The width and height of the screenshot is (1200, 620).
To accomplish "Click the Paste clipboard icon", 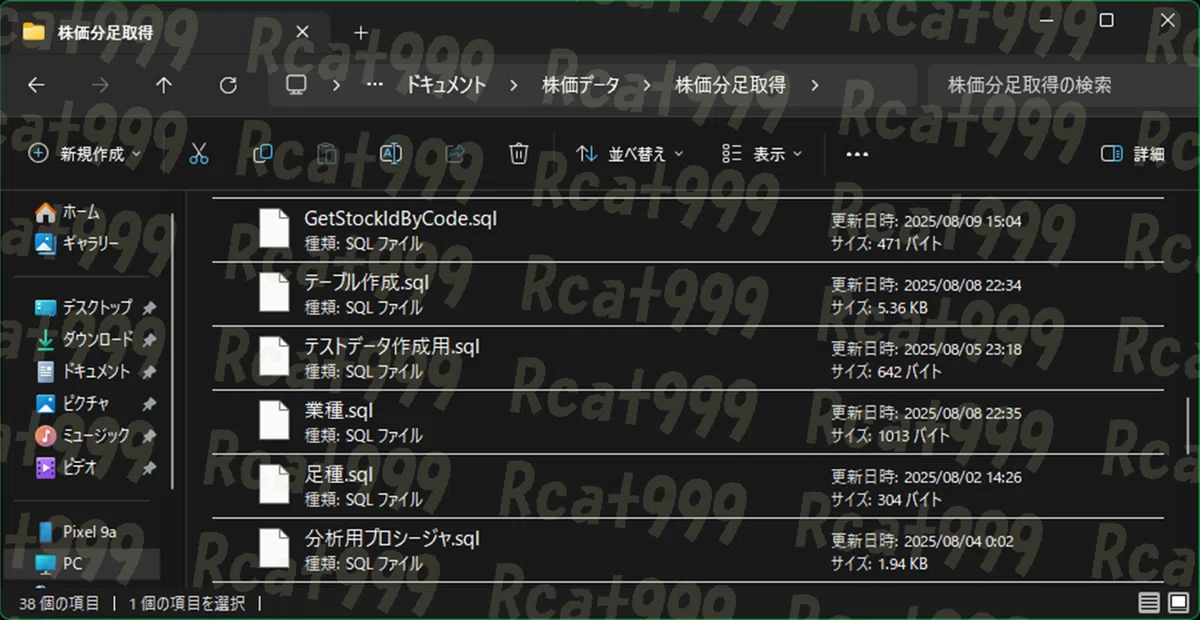I will [327, 154].
